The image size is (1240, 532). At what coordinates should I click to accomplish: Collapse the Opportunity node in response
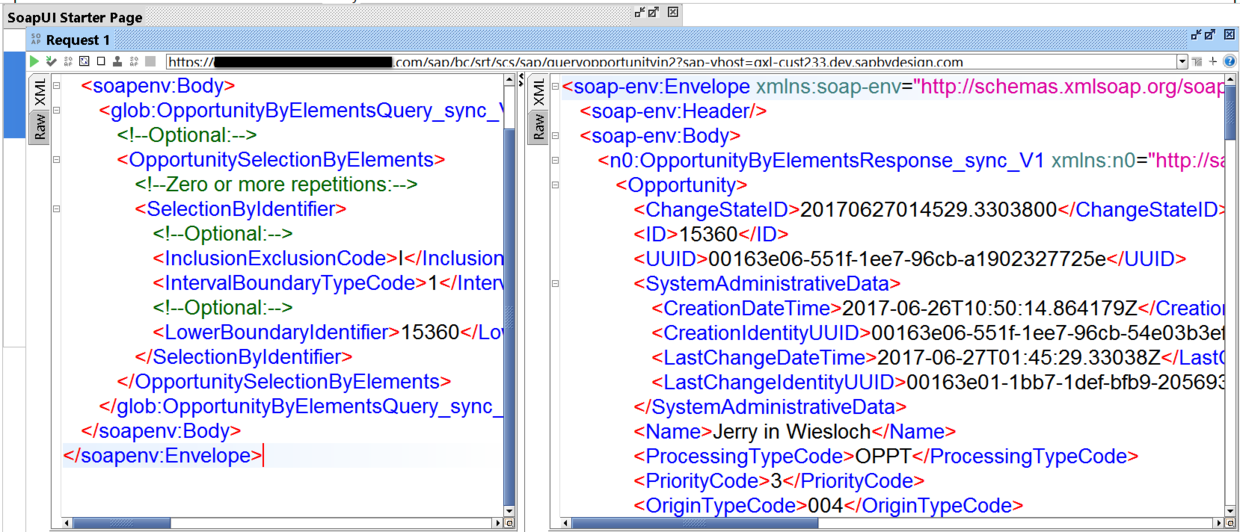(555, 185)
